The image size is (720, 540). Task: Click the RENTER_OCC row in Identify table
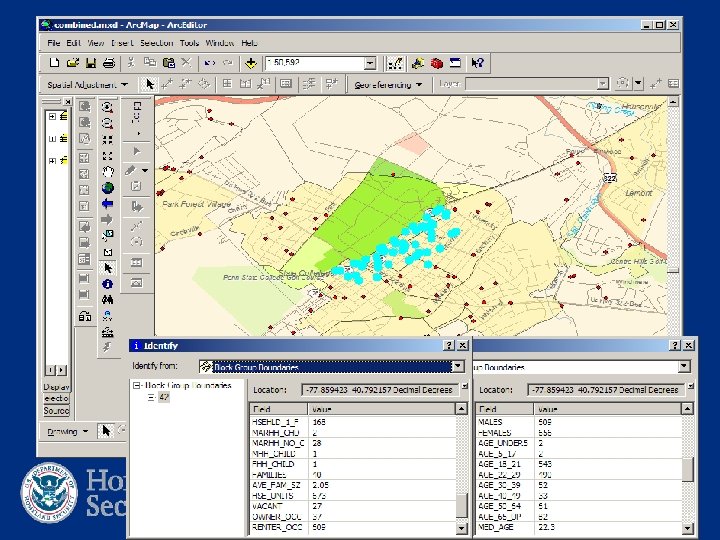[353, 528]
